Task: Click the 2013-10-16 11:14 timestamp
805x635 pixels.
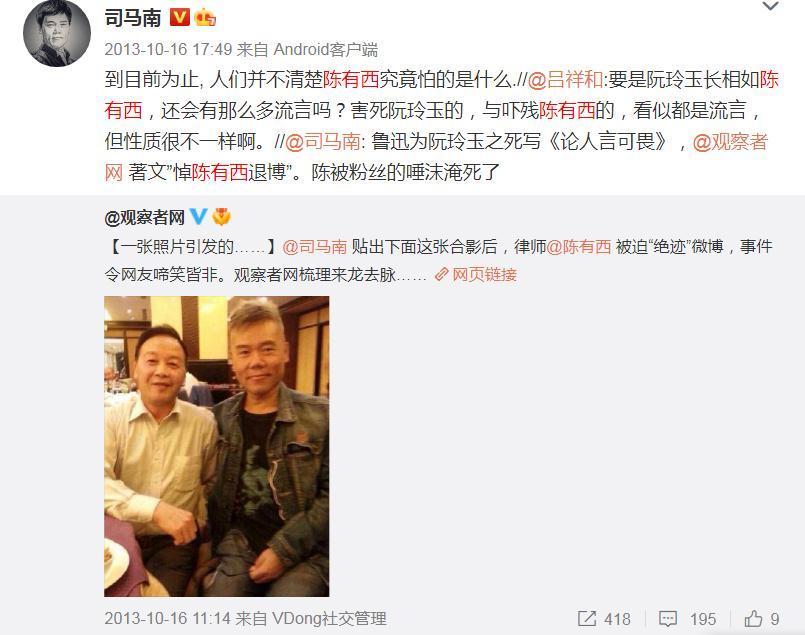Action: coord(167,619)
